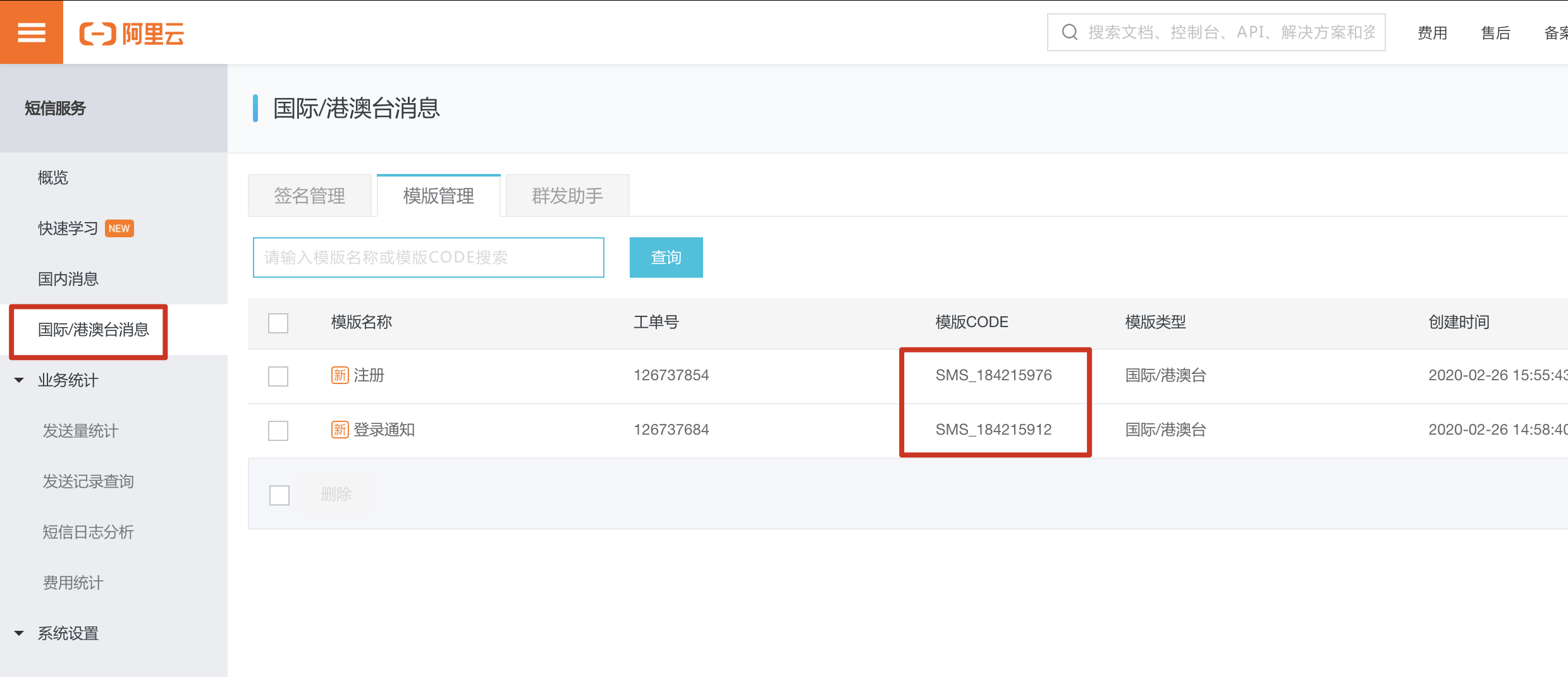1568x677 pixels.
Task: Collapse the 系统设置 sidebar section
Action: click(x=19, y=633)
